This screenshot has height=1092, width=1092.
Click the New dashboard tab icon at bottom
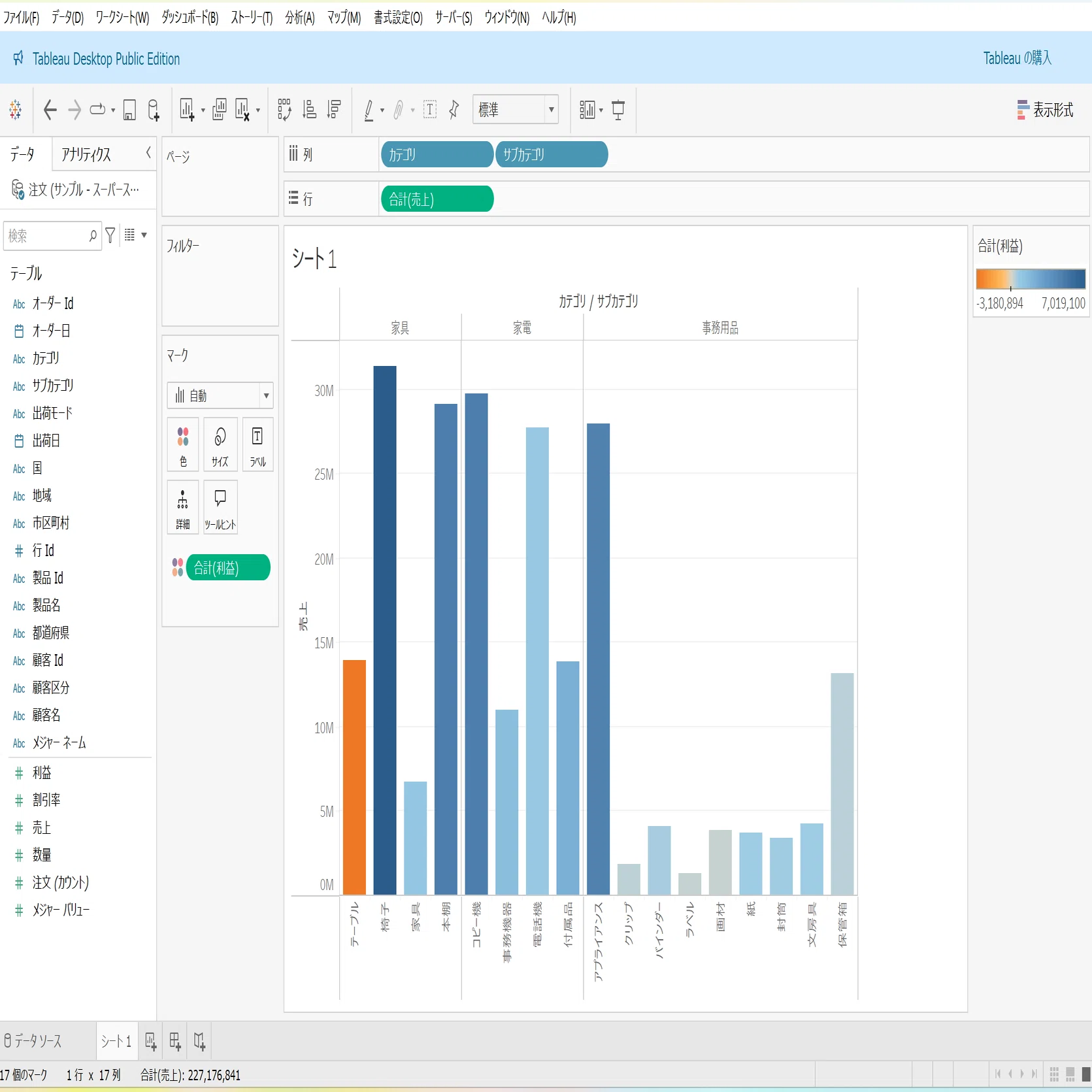[x=175, y=1041]
